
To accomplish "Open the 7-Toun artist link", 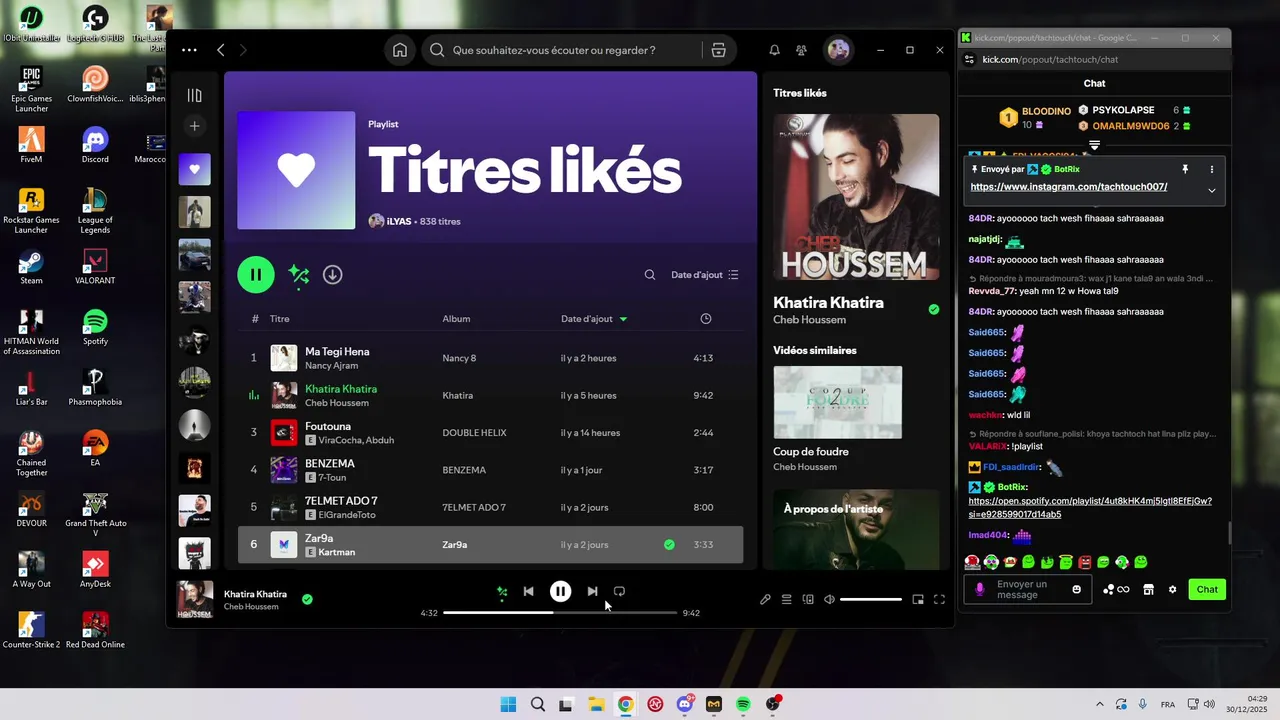I will (332, 477).
